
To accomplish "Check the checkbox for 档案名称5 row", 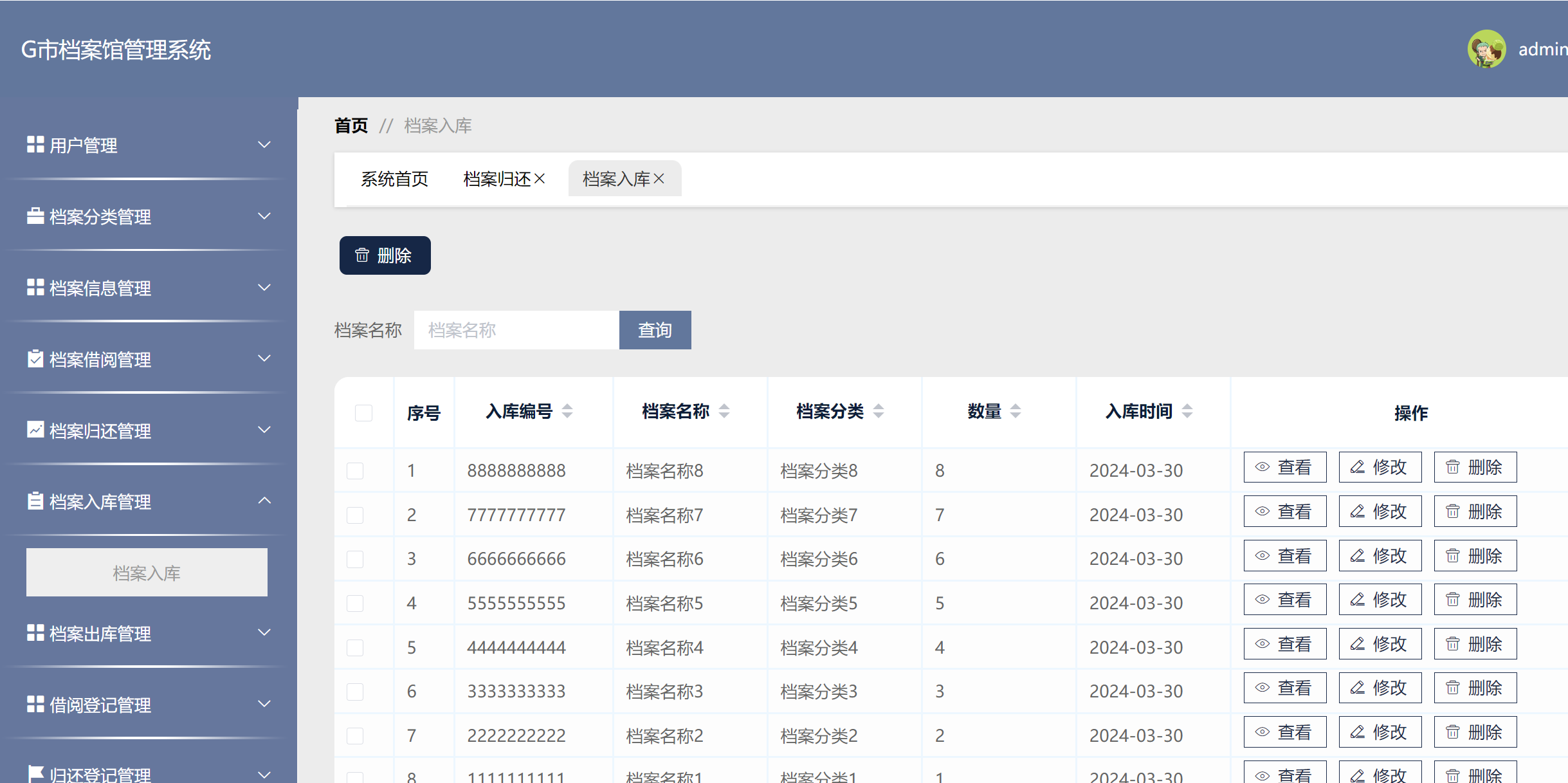I will tap(355, 603).
